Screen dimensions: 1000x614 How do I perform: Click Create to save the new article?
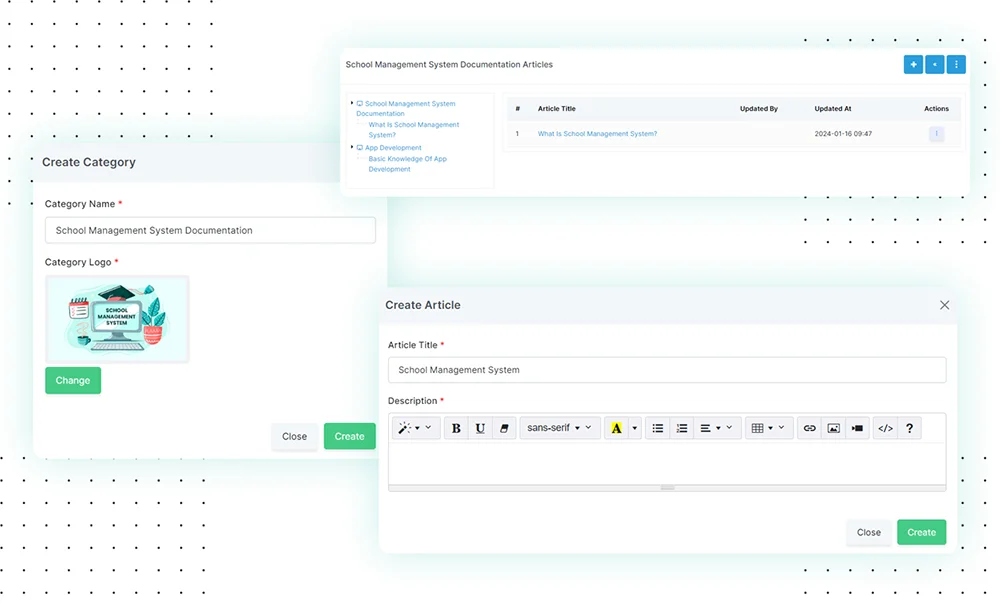pos(921,532)
